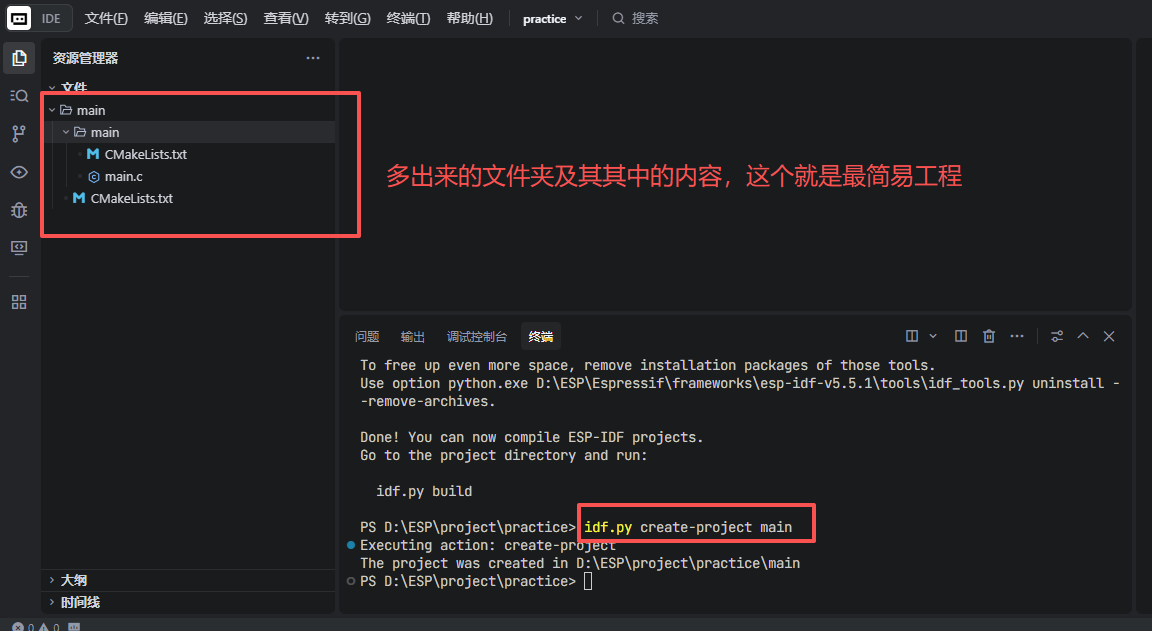
Task: Open the 文件(F) menu
Action: click(x=106, y=18)
